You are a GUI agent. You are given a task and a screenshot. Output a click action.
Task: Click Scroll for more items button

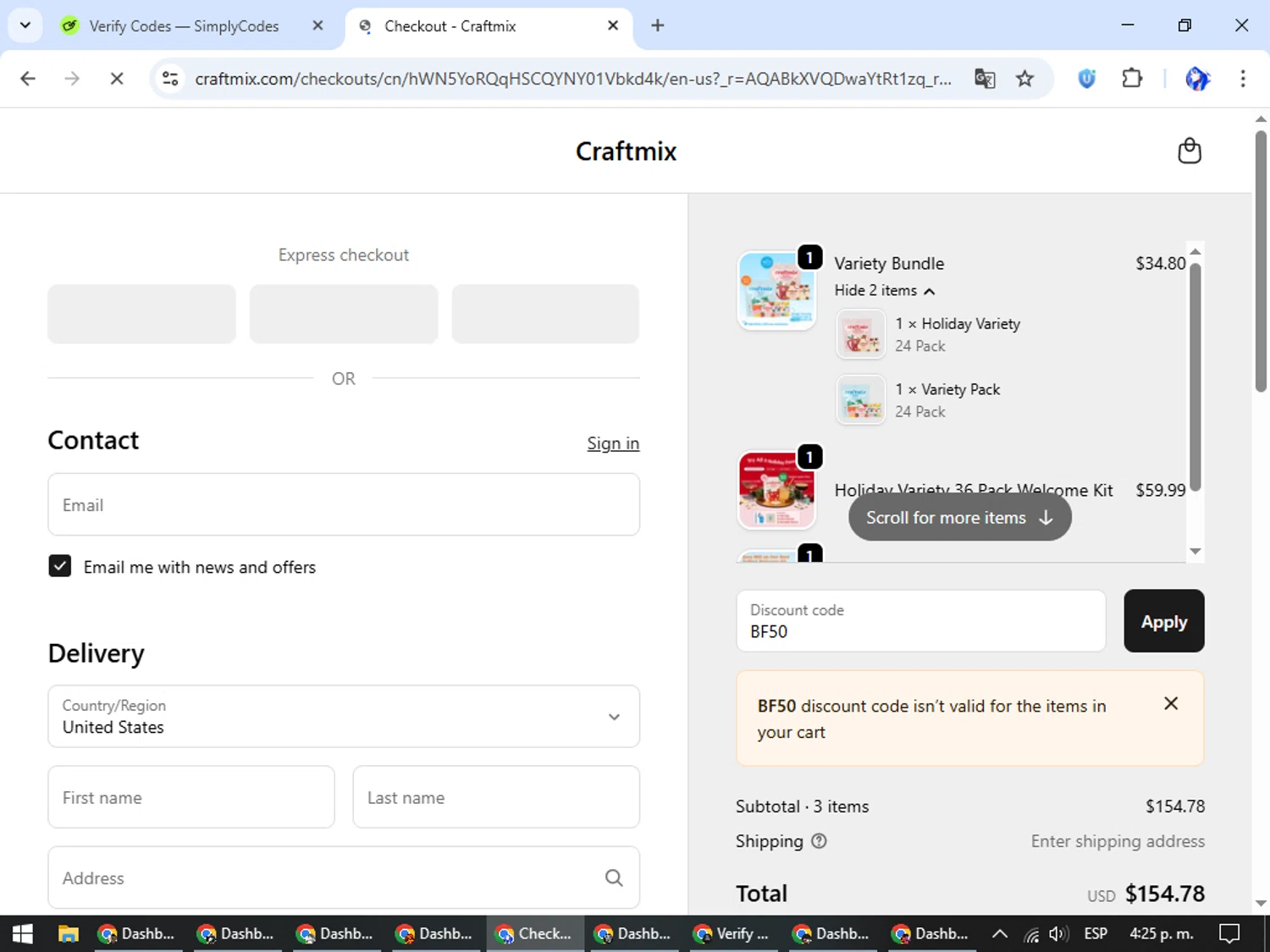[960, 517]
